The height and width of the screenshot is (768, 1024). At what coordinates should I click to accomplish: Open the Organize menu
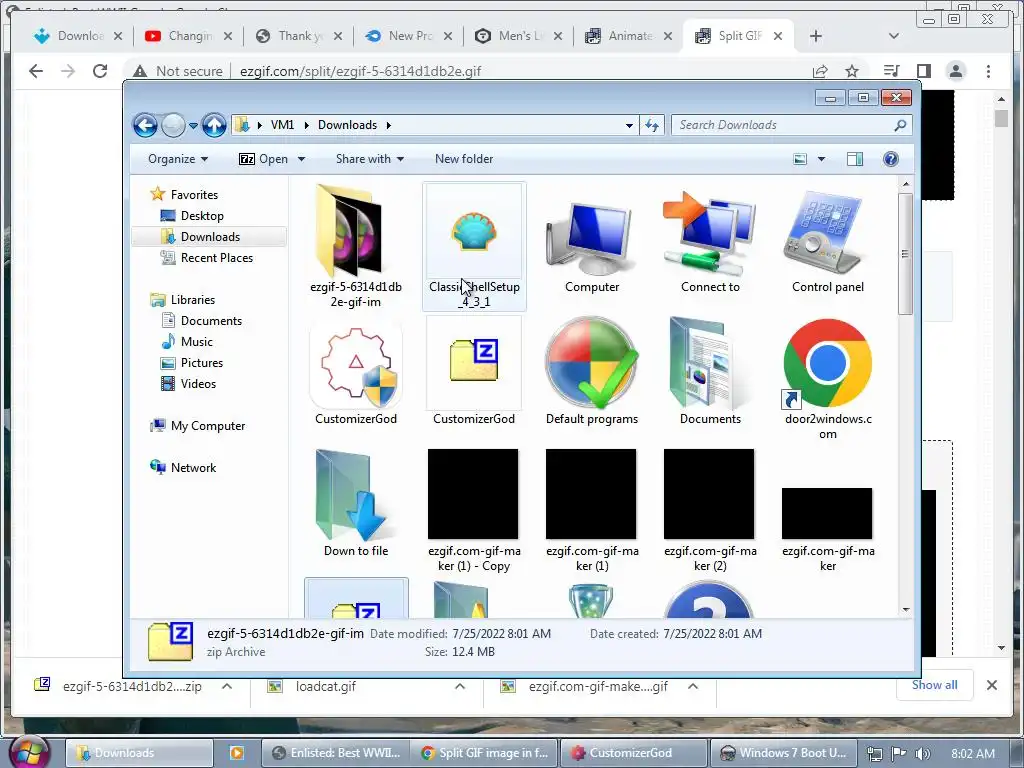[178, 159]
